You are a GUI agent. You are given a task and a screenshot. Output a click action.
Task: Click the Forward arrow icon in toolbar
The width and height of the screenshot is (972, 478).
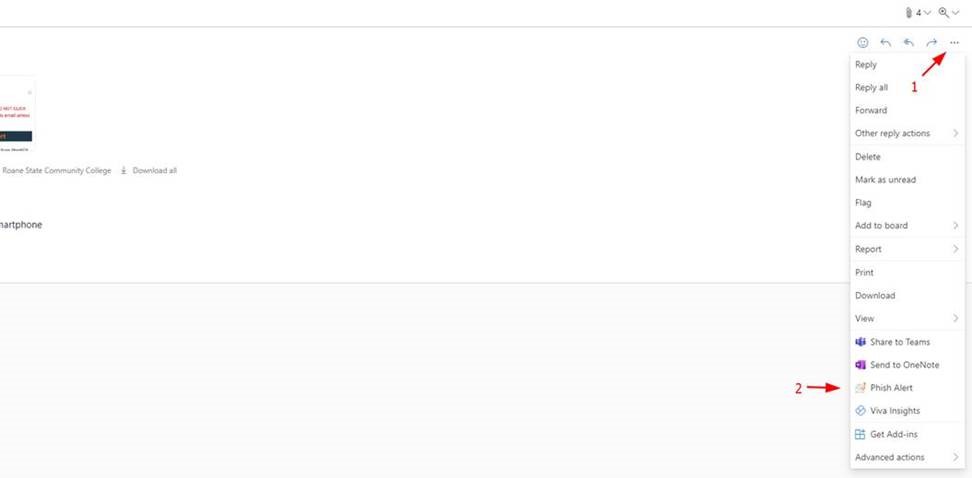click(x=932, y=43)
